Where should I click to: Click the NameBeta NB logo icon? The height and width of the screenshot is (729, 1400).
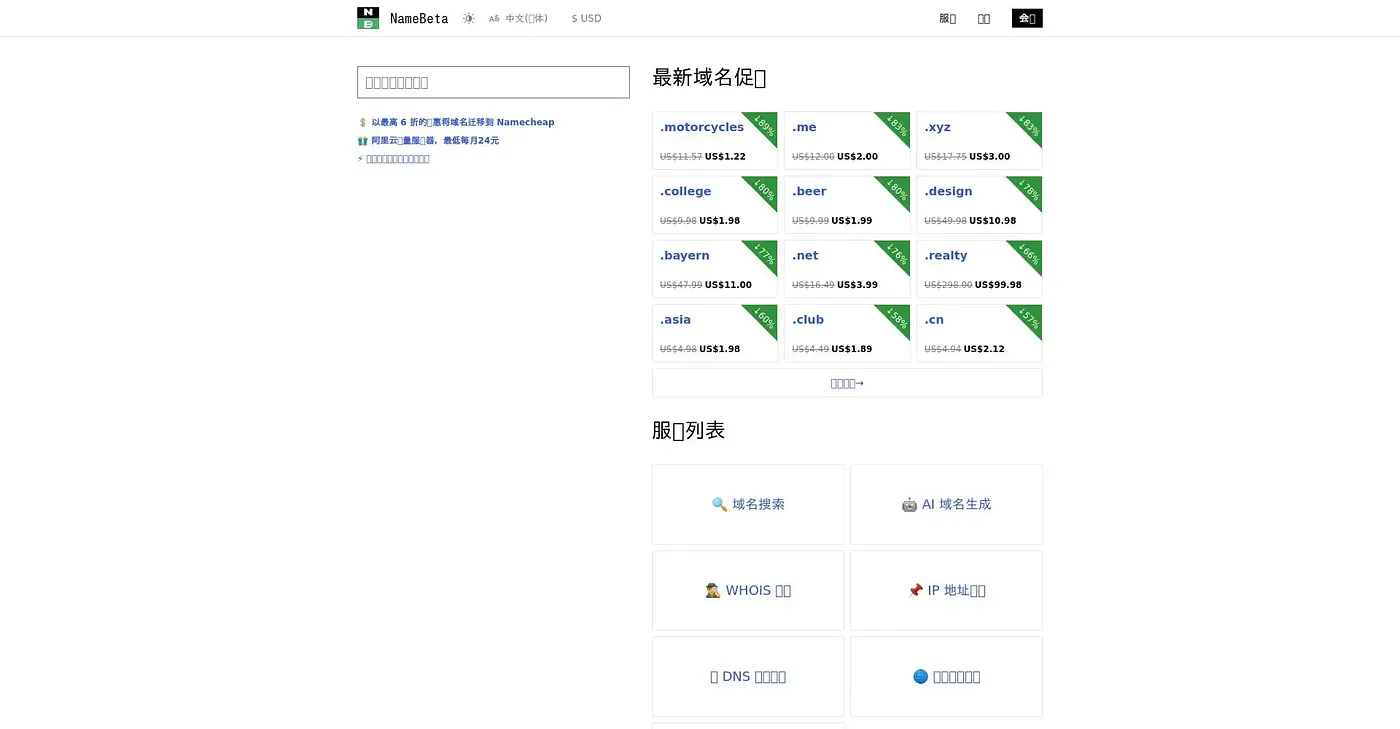tap(368, 18)
